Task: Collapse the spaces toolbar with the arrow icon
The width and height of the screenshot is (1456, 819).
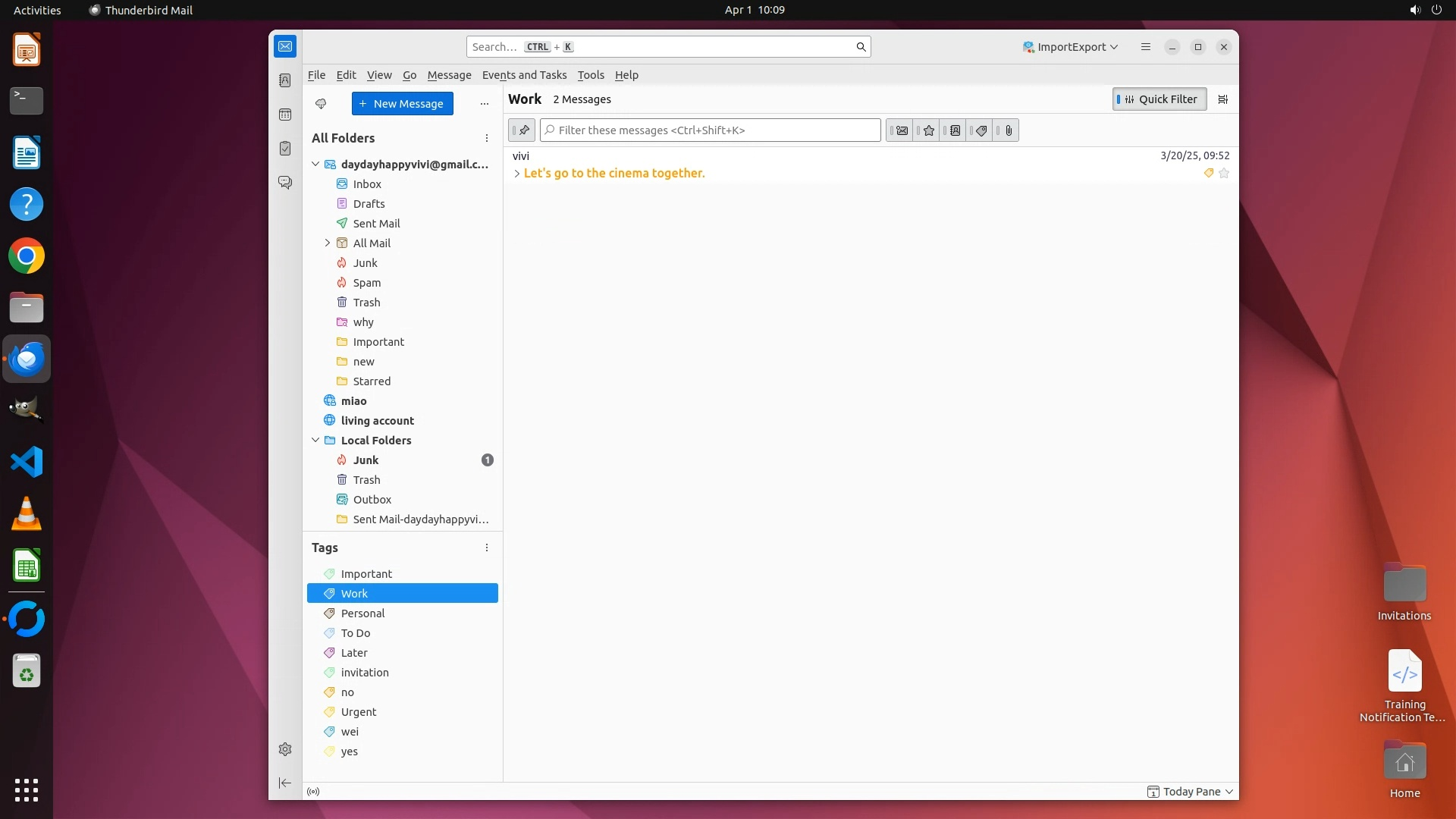Action: [285, 783]
